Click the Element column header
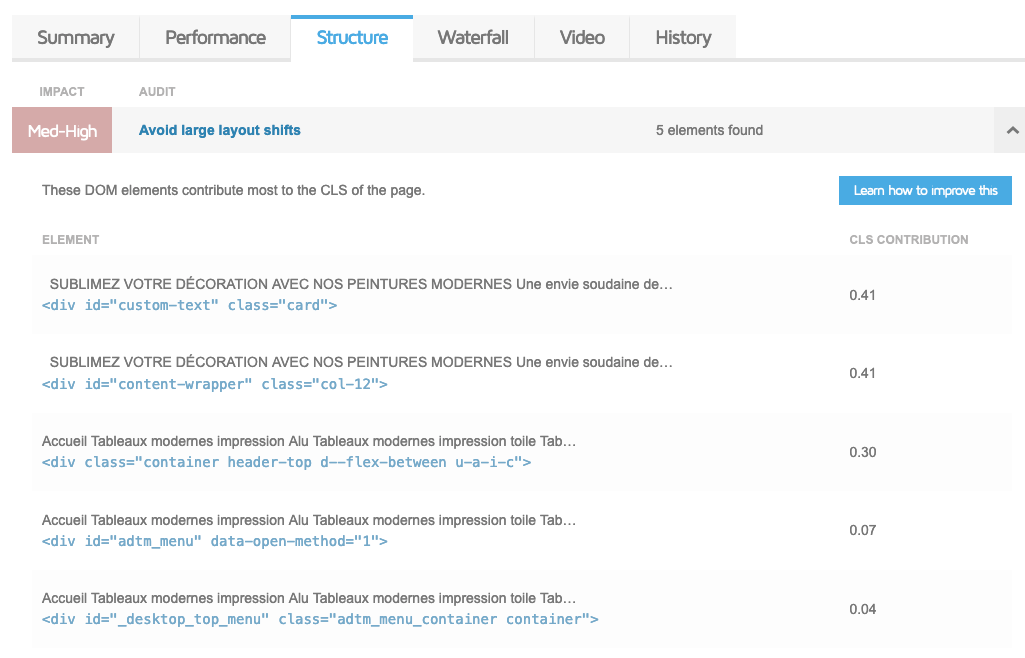This screenshot has height=658, width=1025. [x=70, y=240]
